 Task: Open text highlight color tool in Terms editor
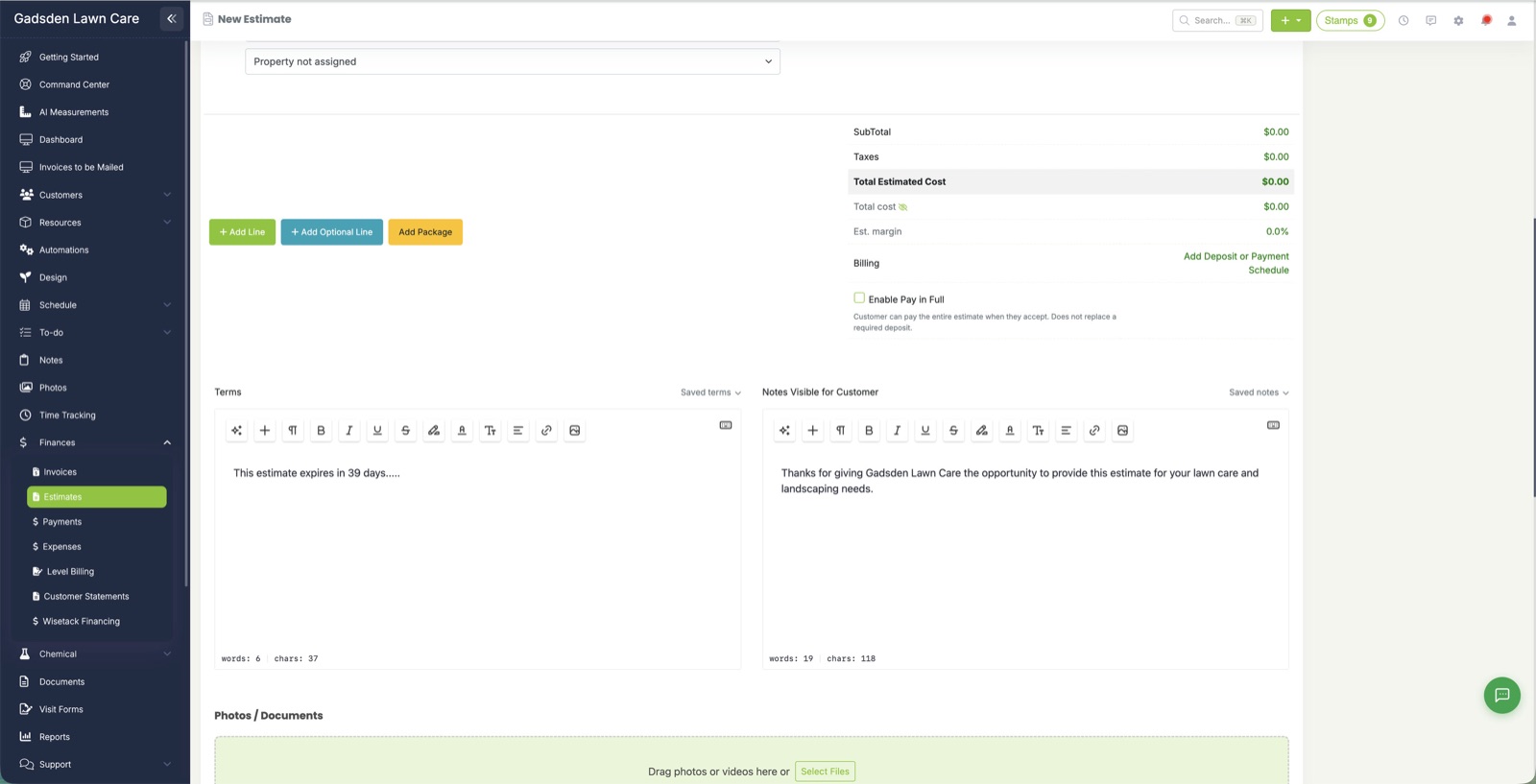[x=434, y=431]
